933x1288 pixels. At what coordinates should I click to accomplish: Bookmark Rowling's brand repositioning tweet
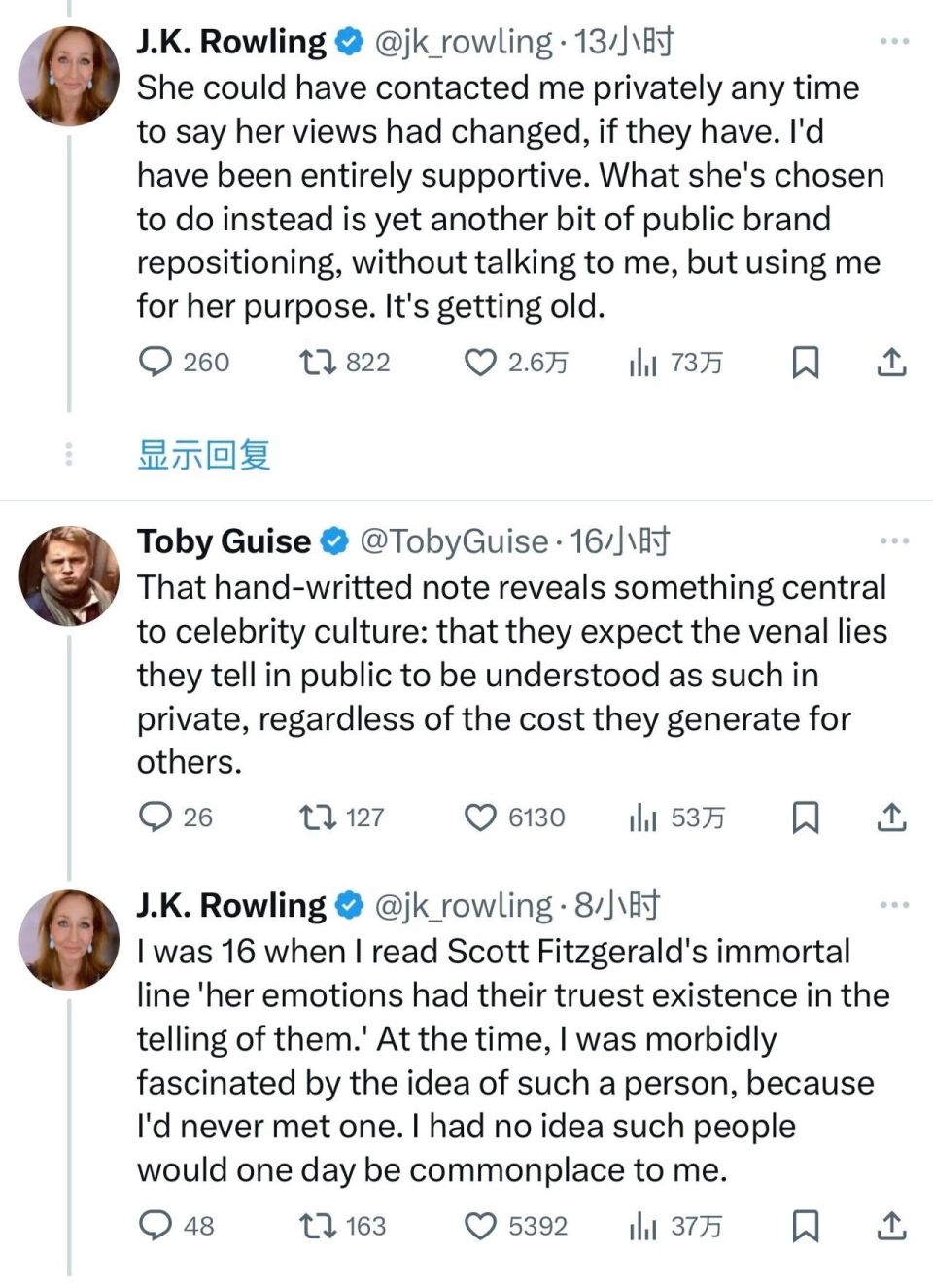click(806, 363)
